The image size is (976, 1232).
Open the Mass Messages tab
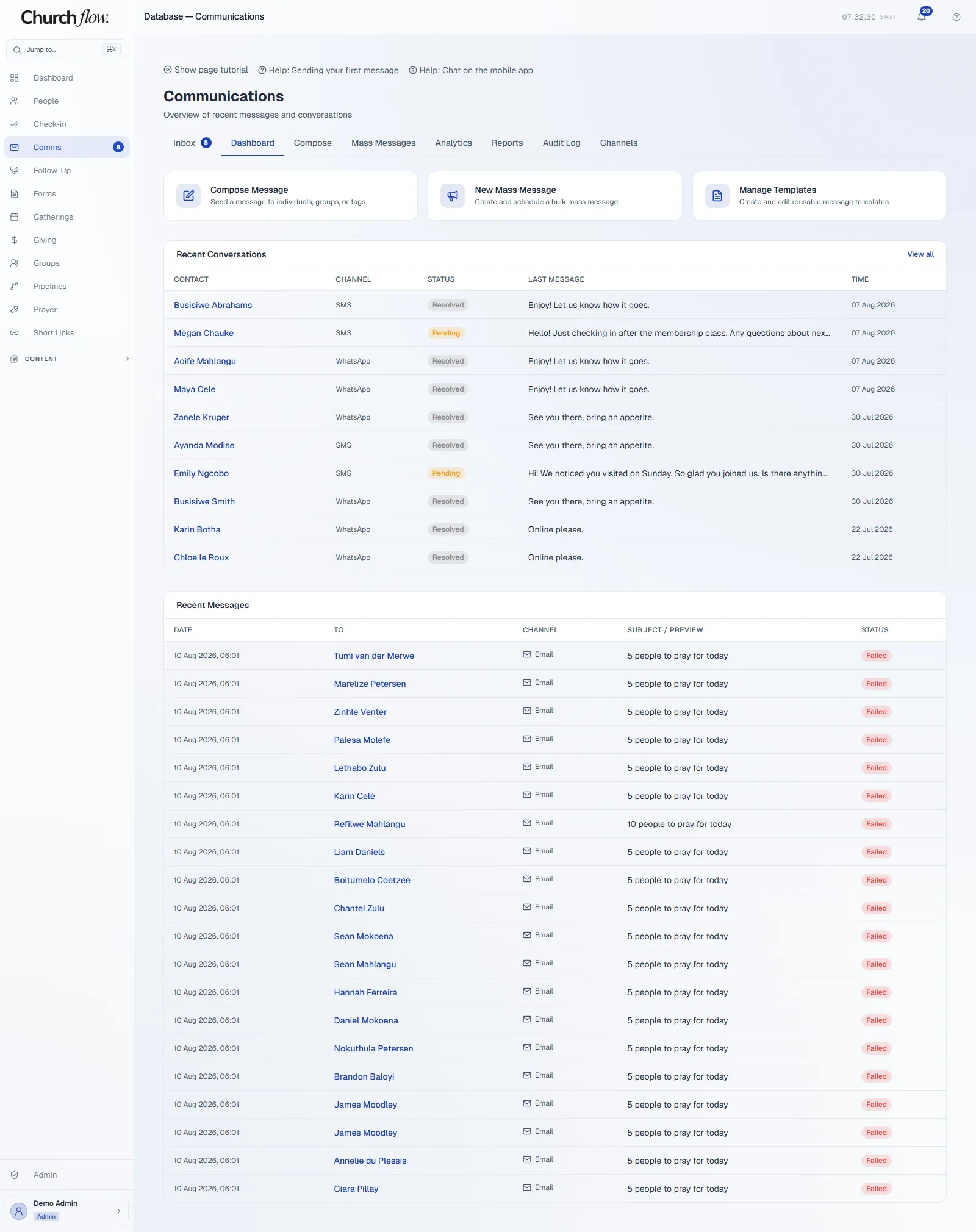(383, 143)
